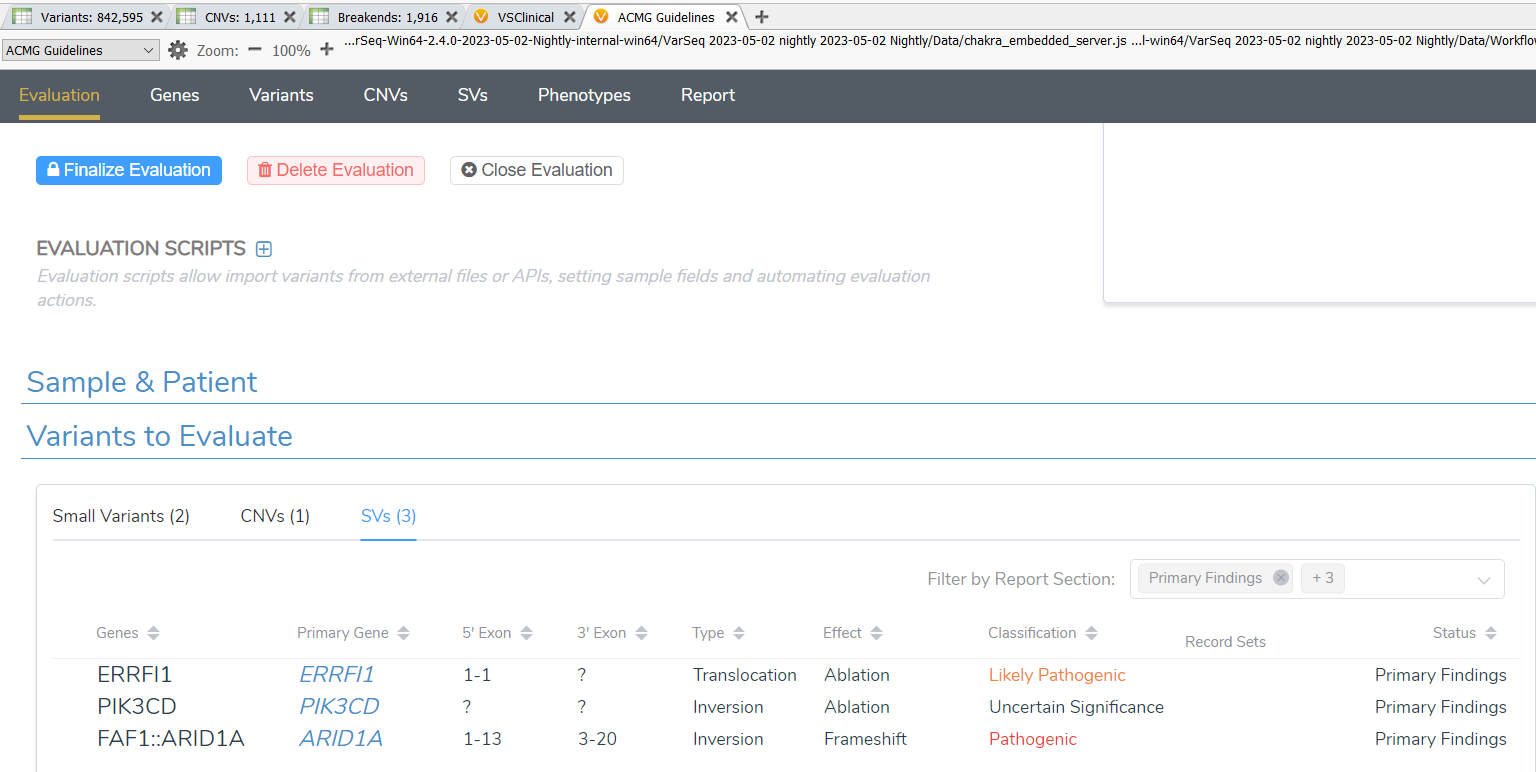
Task: Click Finalize Evaluation button
Action: click(129, 170)
